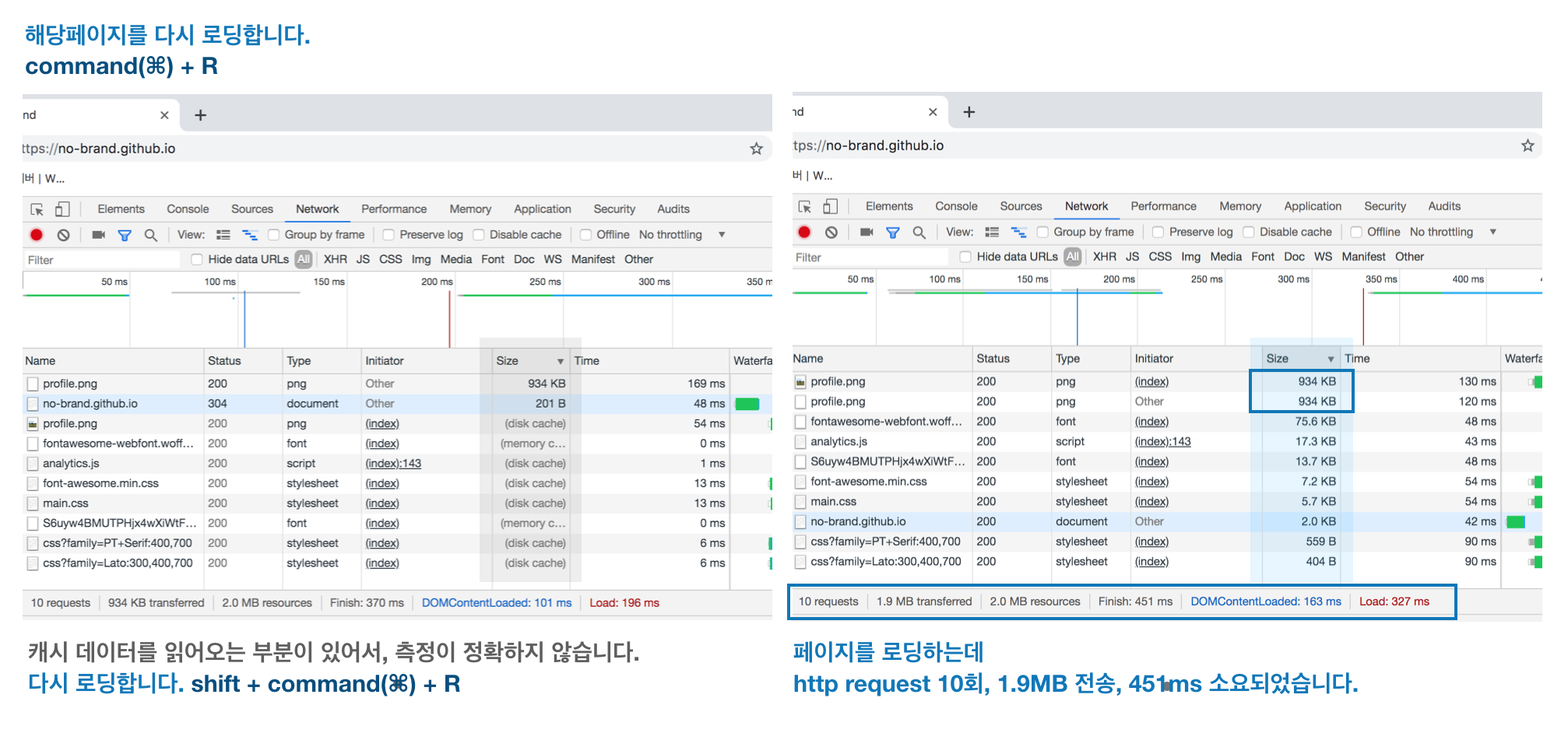
Task: Toggle overview waterfall icon in left DevTools
Action: [x=250, y=235]
